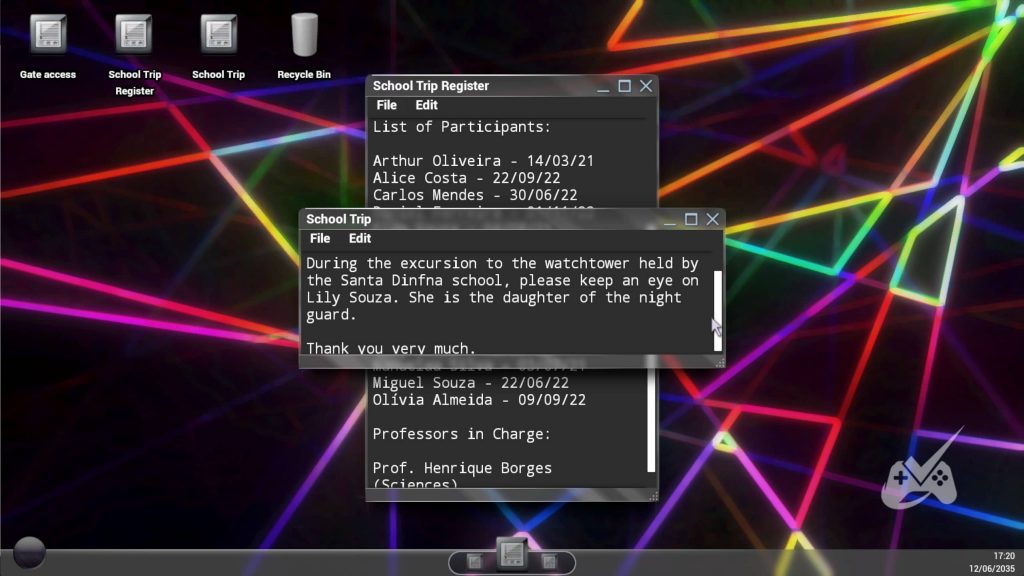Click the small left document icon in dock
The image size is (1024, 576).
(474, 562)
